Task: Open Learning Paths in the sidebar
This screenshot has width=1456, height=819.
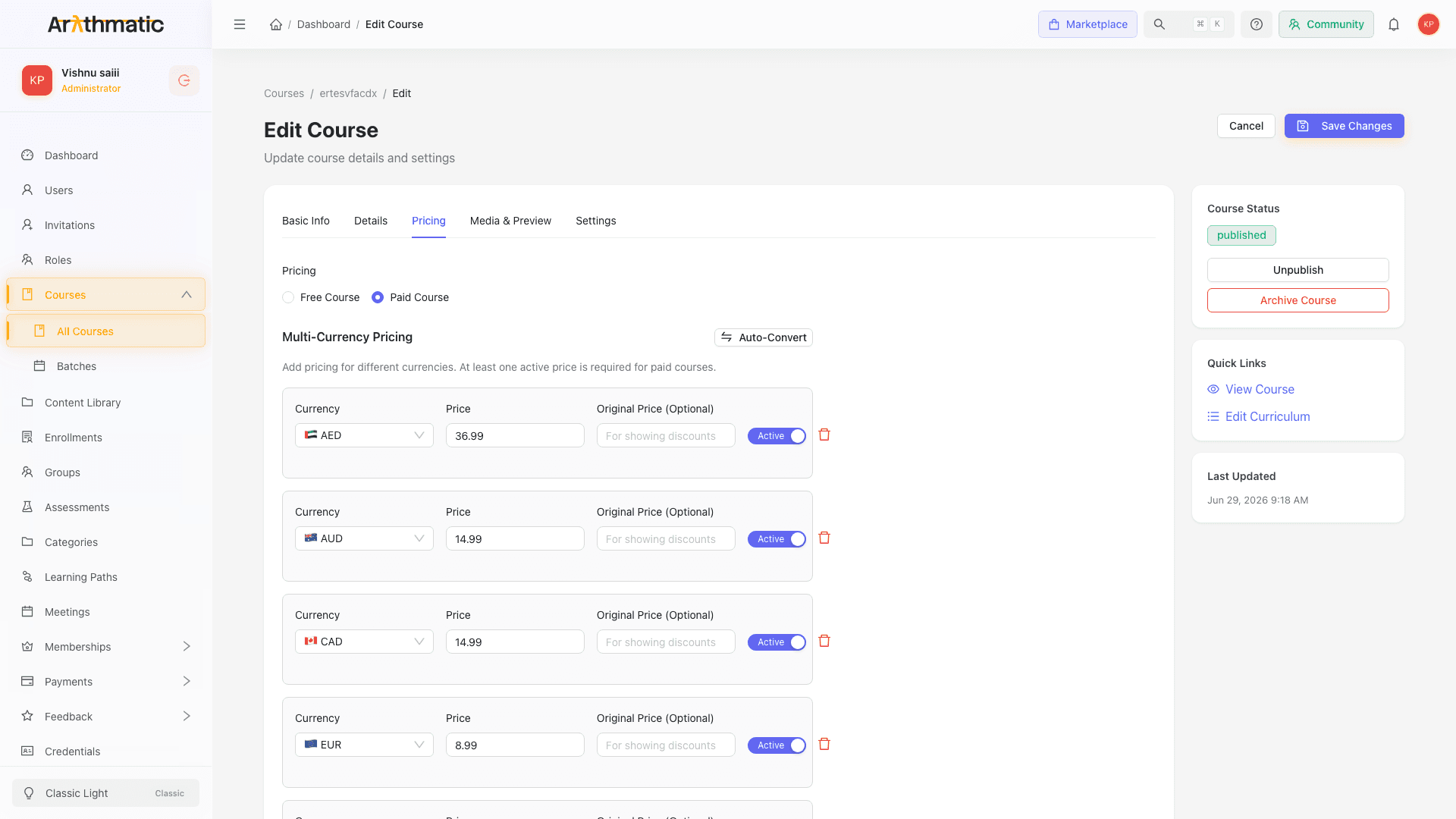Action: click(x=105, y=577)
